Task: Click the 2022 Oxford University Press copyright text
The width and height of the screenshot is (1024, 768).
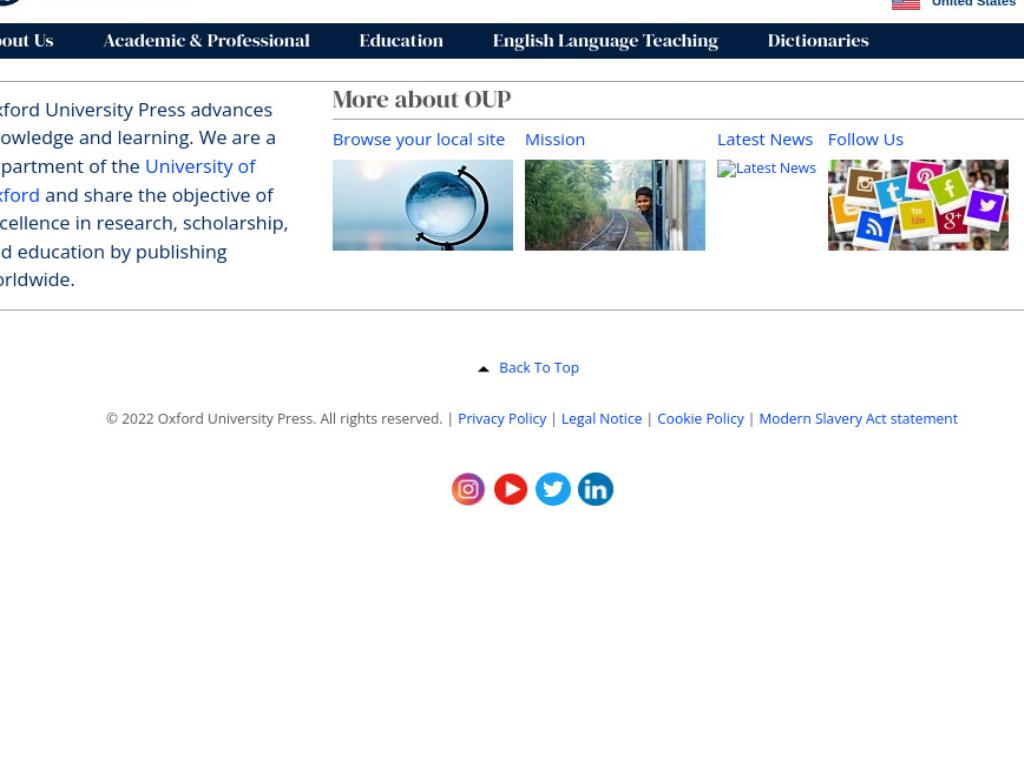Action: 274,419
